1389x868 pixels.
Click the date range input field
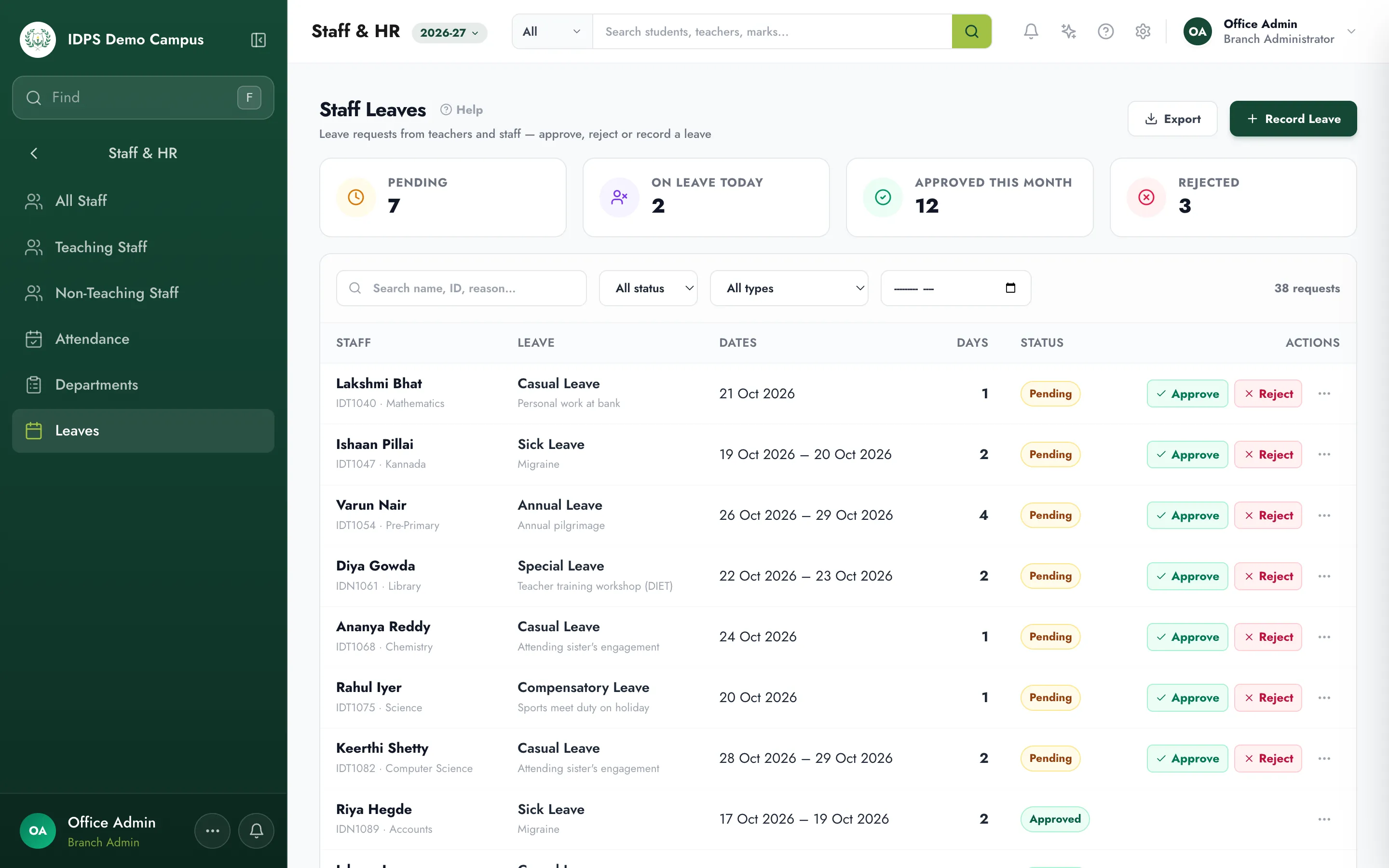click(x=955, y=288)
